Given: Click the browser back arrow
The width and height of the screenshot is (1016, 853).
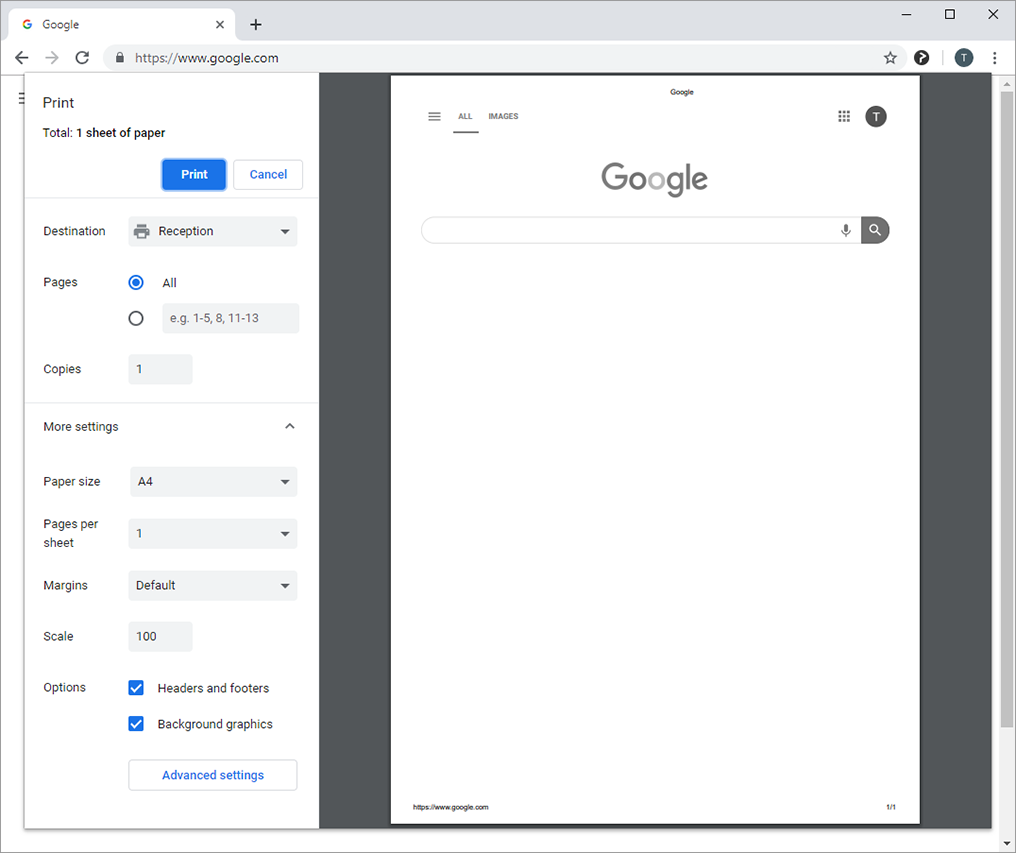Looking at the screenshot, I should pyautogui.click(x=22, y=58).
